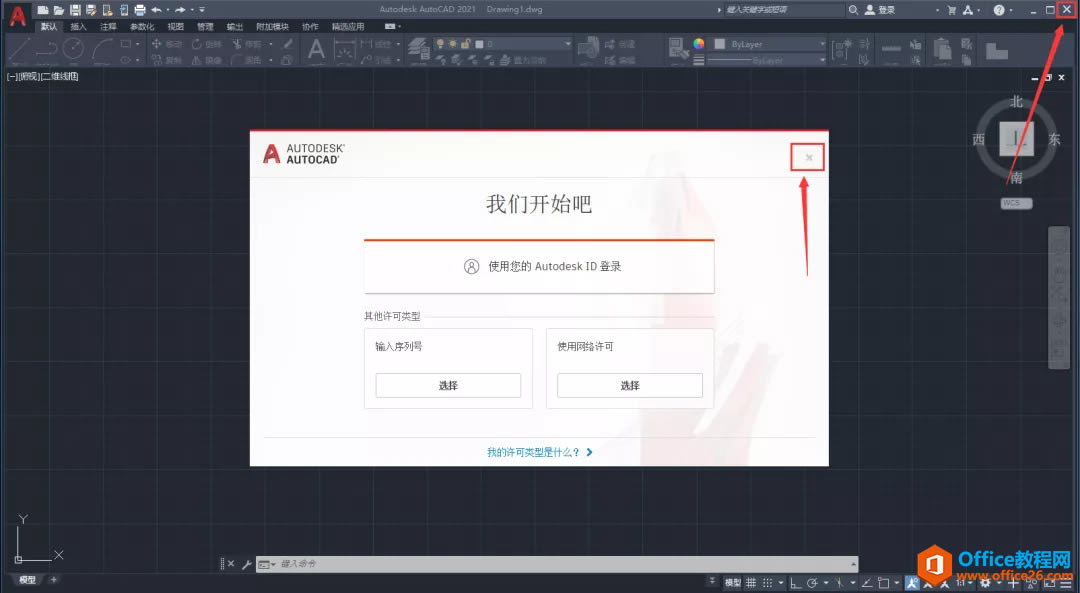Image resolution: width=1080 pixels, height=593 pixels.
Task: Select the Move tool in modify panel
Action: [156, 44]
